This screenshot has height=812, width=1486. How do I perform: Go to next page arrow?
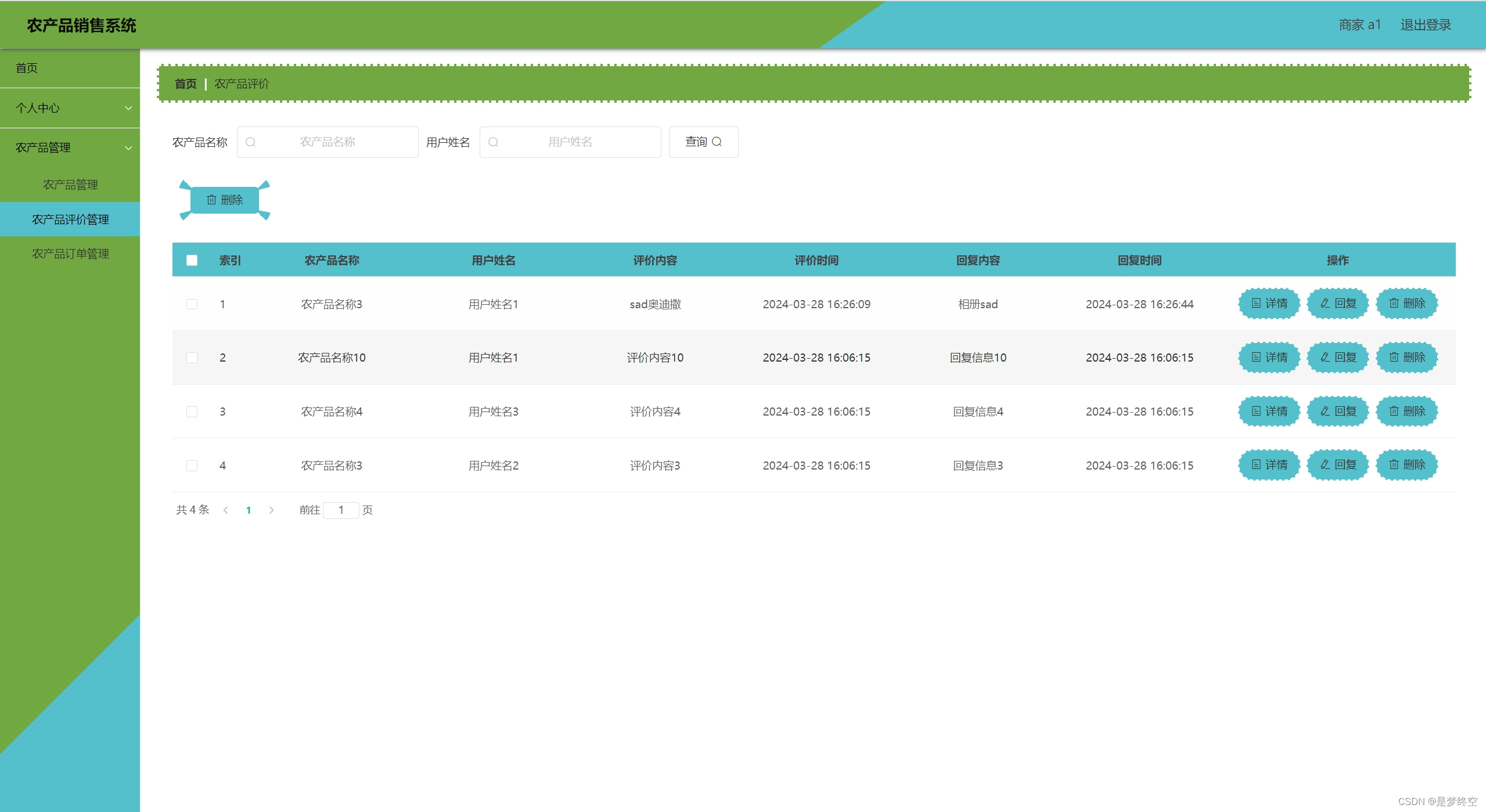pos(271,510)
